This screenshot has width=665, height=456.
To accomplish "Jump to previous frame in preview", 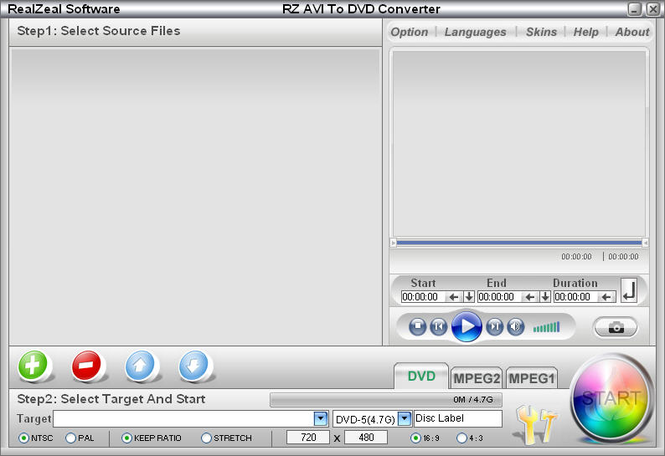I will (x=439, y=327).
